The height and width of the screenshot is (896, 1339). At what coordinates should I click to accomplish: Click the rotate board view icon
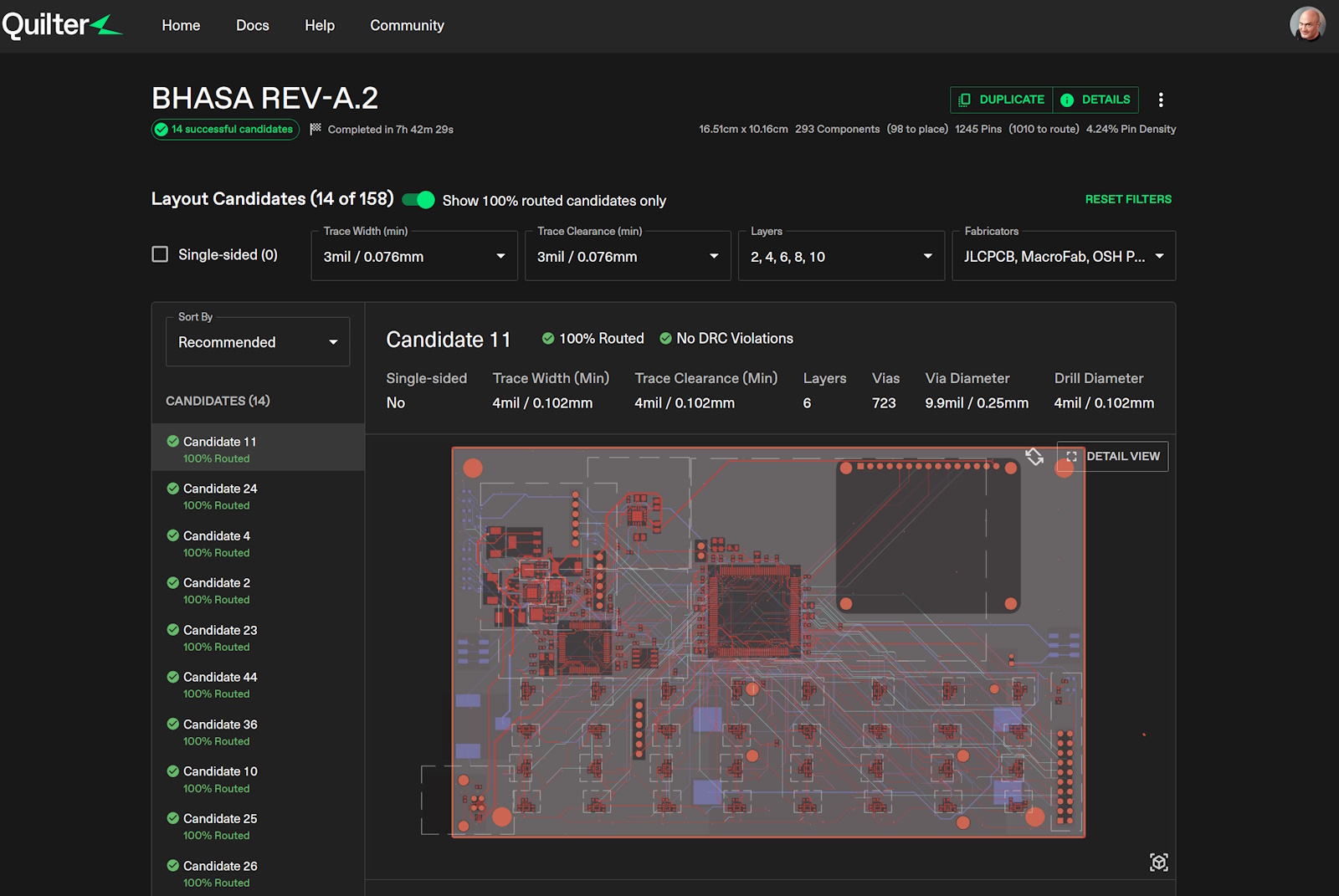point(1034,456)
